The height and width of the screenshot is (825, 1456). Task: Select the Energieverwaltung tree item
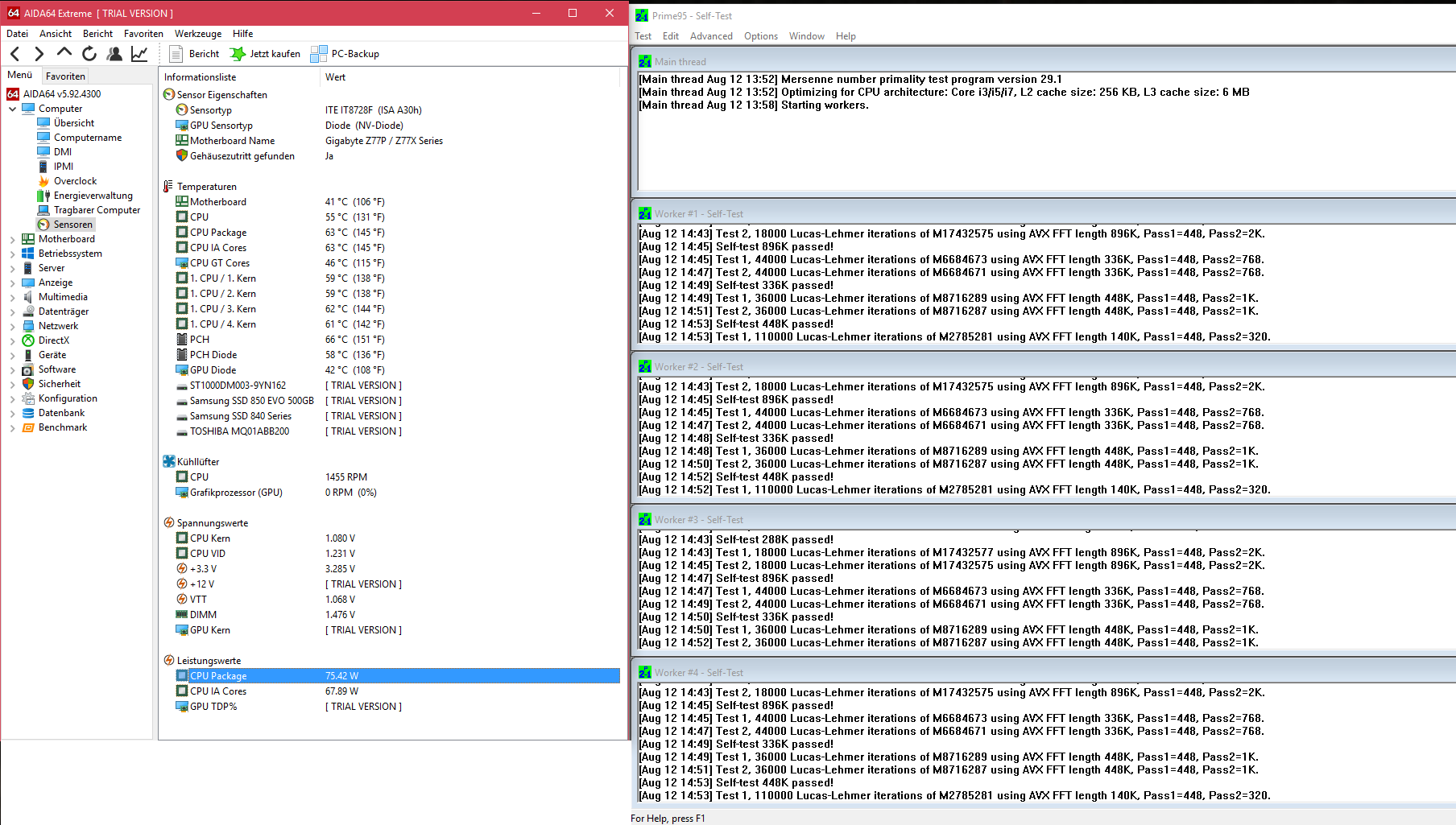[x=85, y=196]
